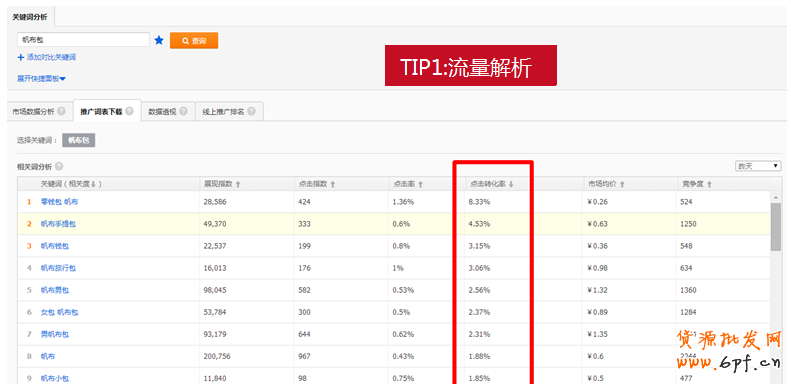Click the blue star favorite icon
This screenshot has width=791, height=384.
click(159, 40)
